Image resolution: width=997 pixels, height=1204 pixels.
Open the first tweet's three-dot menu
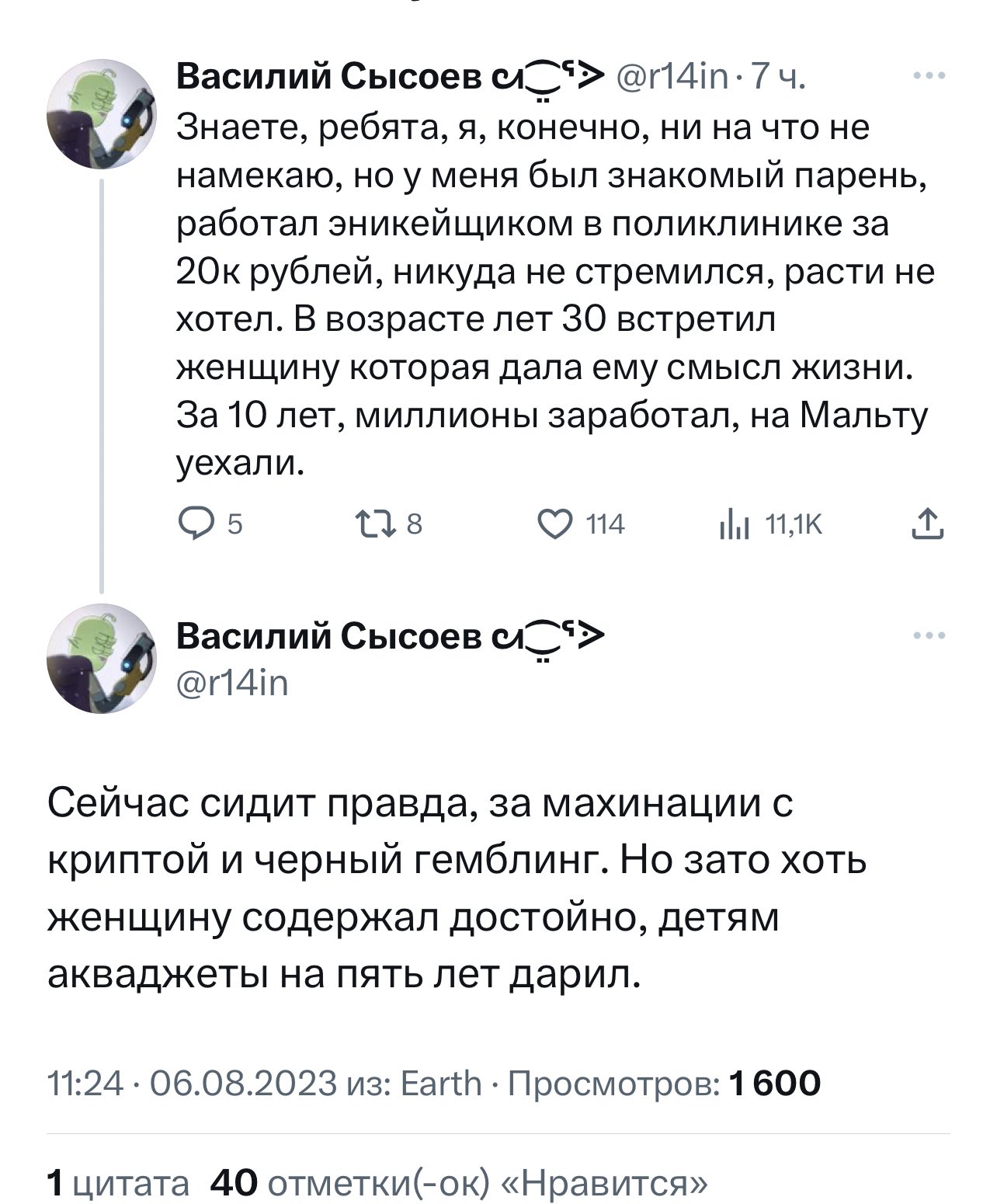click(x=929, y=77)
